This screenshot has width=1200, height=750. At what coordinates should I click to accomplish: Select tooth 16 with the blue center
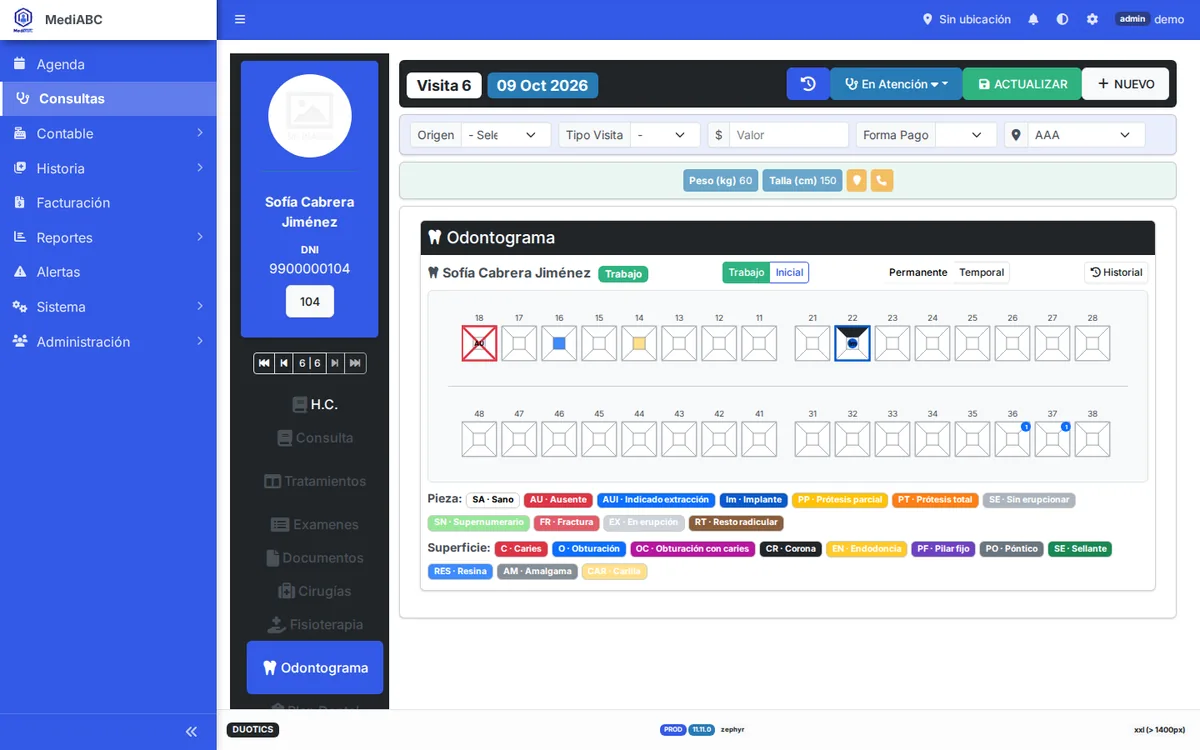point(559,344)
